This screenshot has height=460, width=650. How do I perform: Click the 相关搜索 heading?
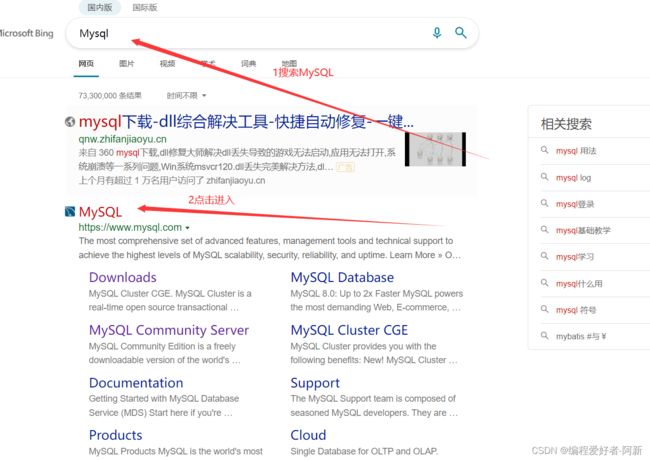[x=566, y=124]
